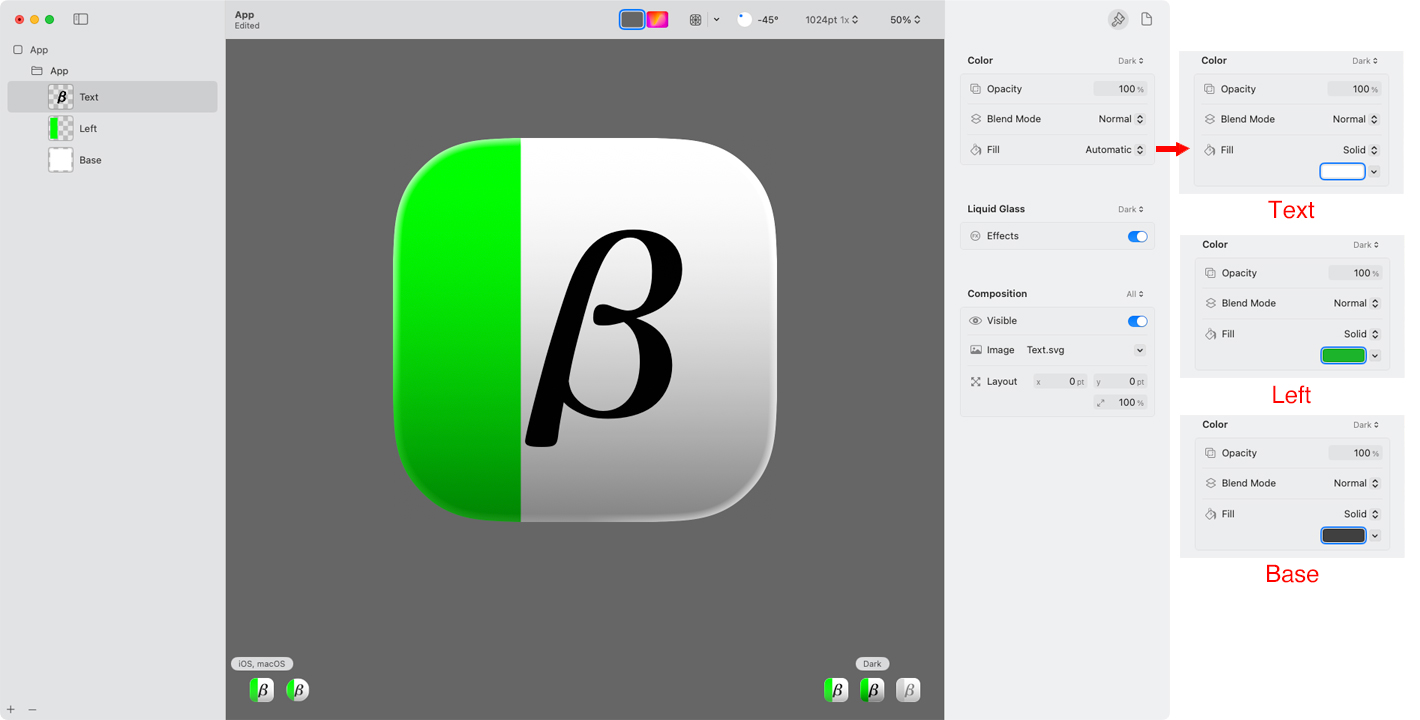The image size is (1420, 720).
Task: Open the appearance brush inspector tab
Action: (1118, 19)
